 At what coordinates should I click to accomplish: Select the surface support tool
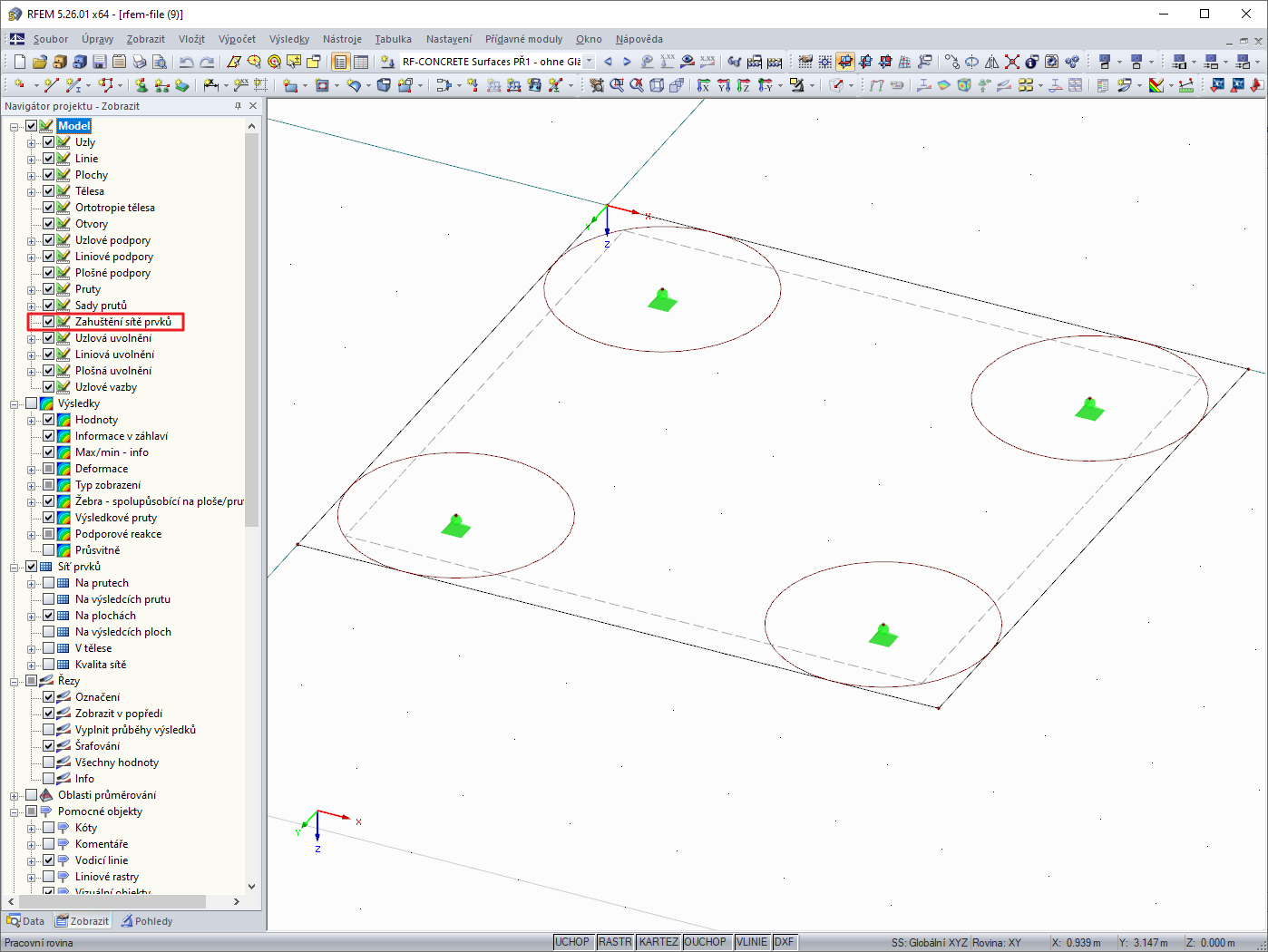tap(182, 85)
